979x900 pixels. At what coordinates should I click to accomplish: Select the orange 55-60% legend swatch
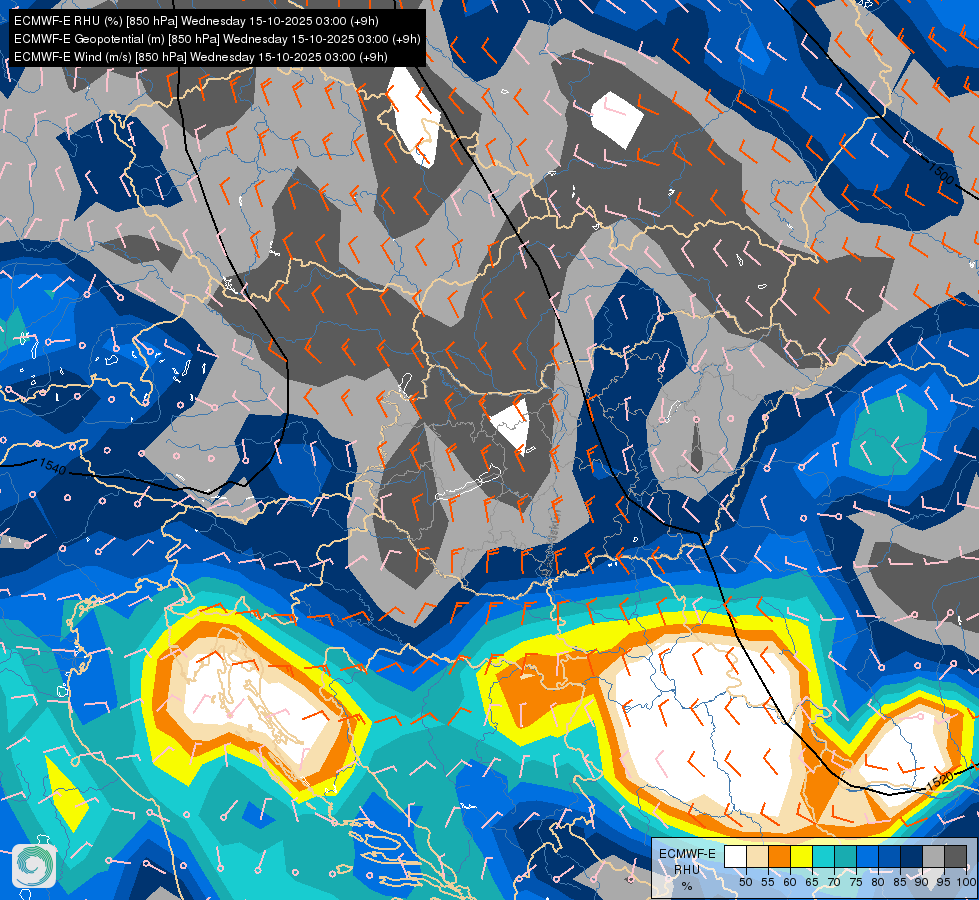click(779, 856)
